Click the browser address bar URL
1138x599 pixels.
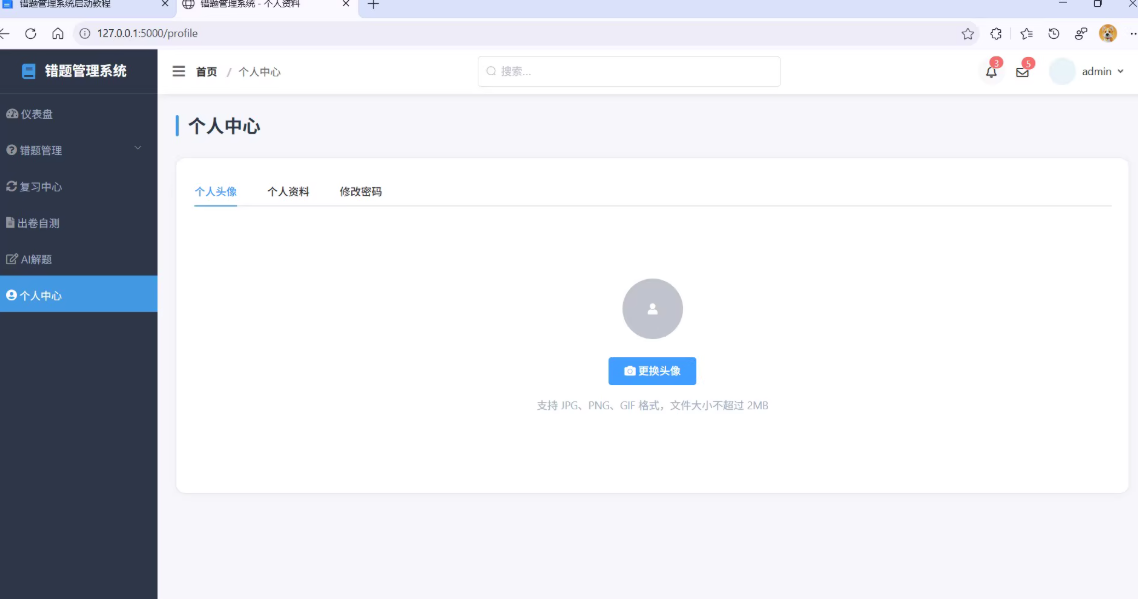pyautogui.click(x=147, y=33)
